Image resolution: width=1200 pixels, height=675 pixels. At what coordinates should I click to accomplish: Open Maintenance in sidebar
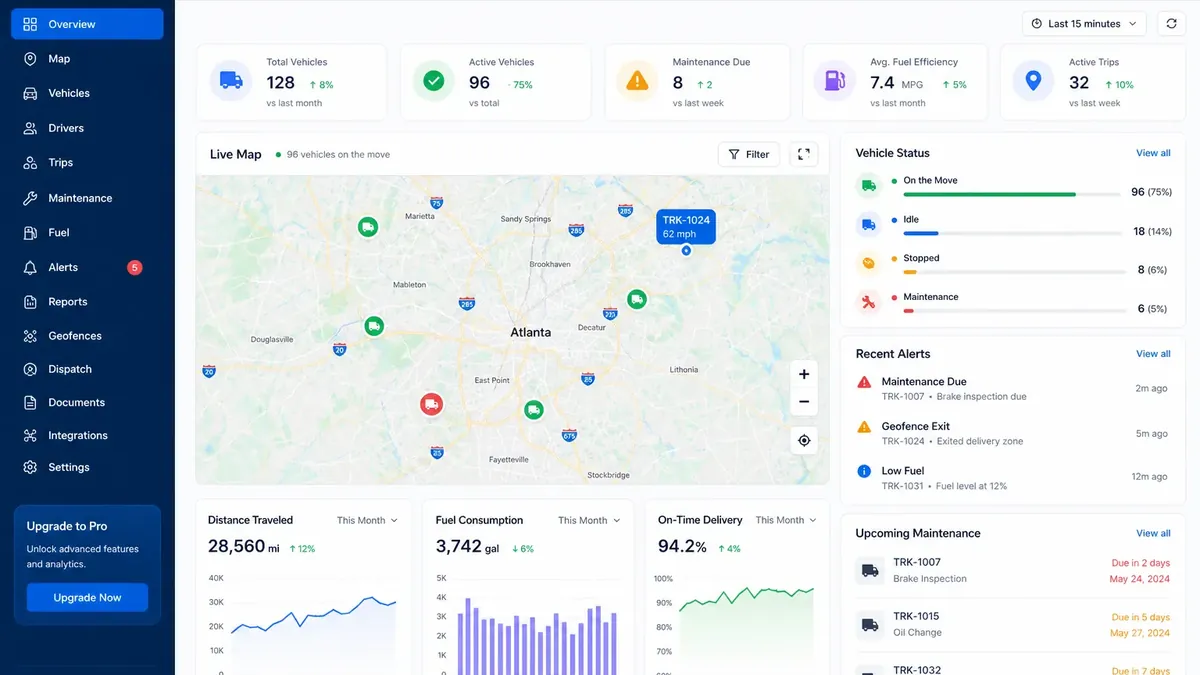pos(87,198)
